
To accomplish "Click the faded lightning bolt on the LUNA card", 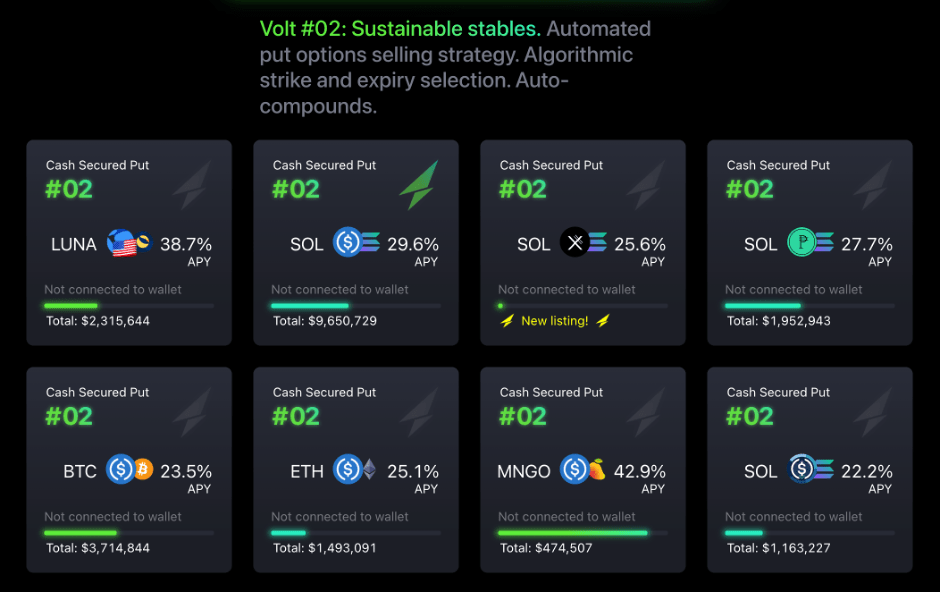I will [x=190, y=185].
